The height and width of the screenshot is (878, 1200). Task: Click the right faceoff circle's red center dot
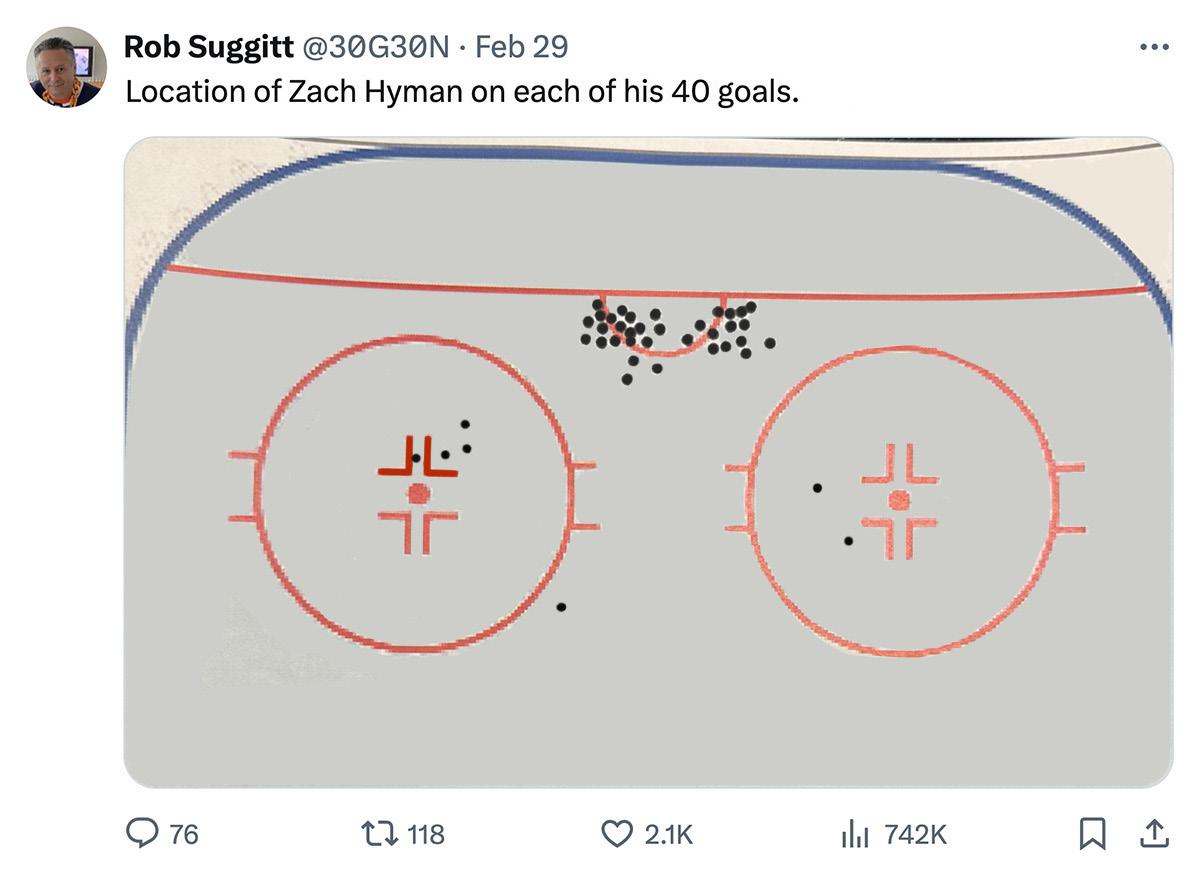(899, 500)
